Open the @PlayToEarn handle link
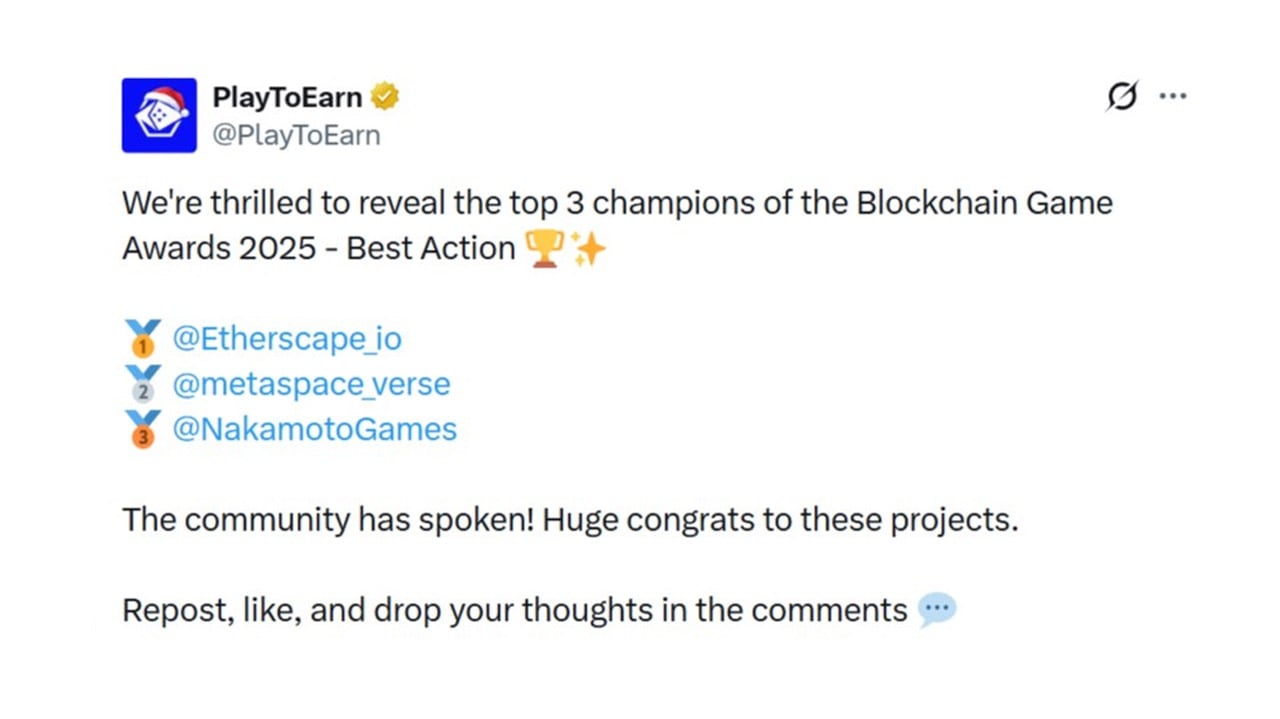This screenshot has width=1280, height=719. [296, 135]
